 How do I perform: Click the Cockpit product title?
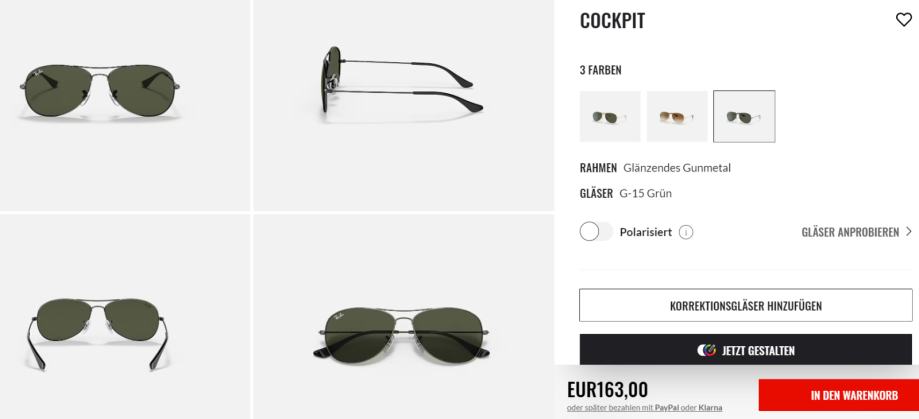[612, 21]
